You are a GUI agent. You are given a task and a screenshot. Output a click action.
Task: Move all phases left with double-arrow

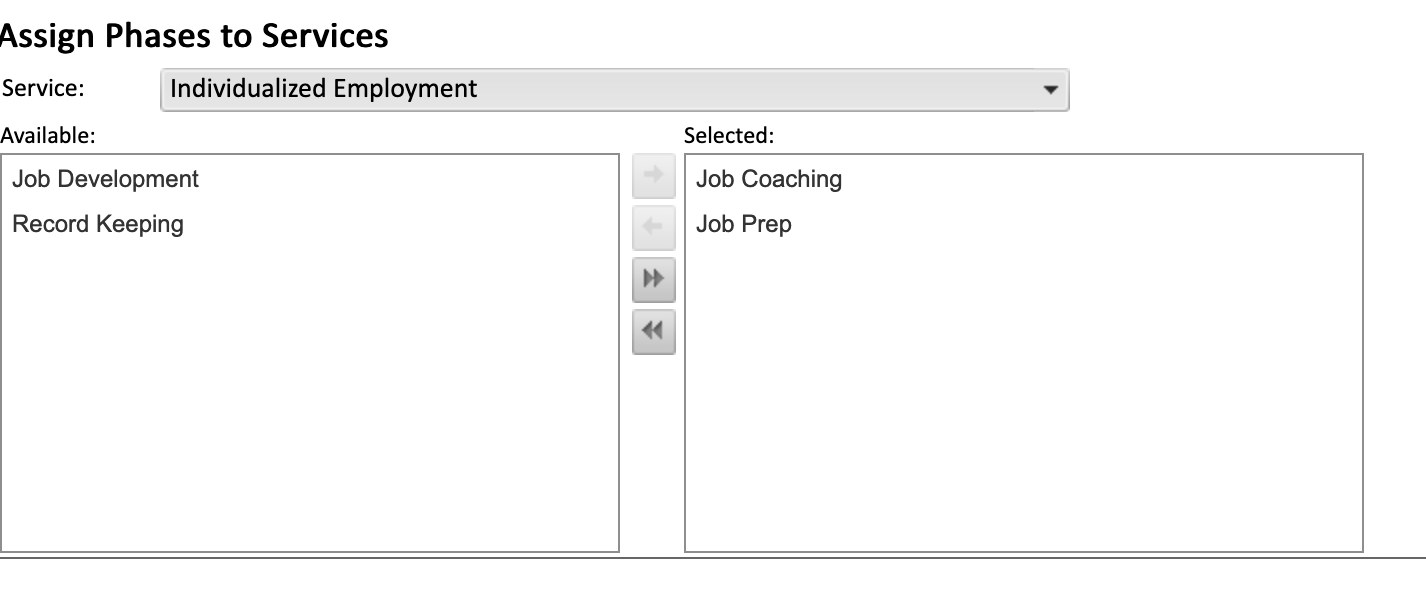tap(654, 332)
